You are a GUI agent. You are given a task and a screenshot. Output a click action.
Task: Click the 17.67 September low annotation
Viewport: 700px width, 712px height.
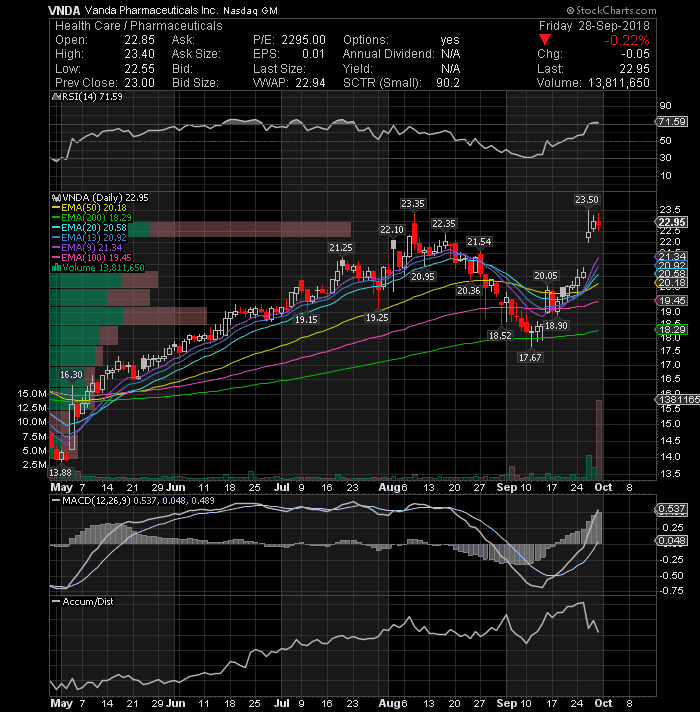point(530,358)
